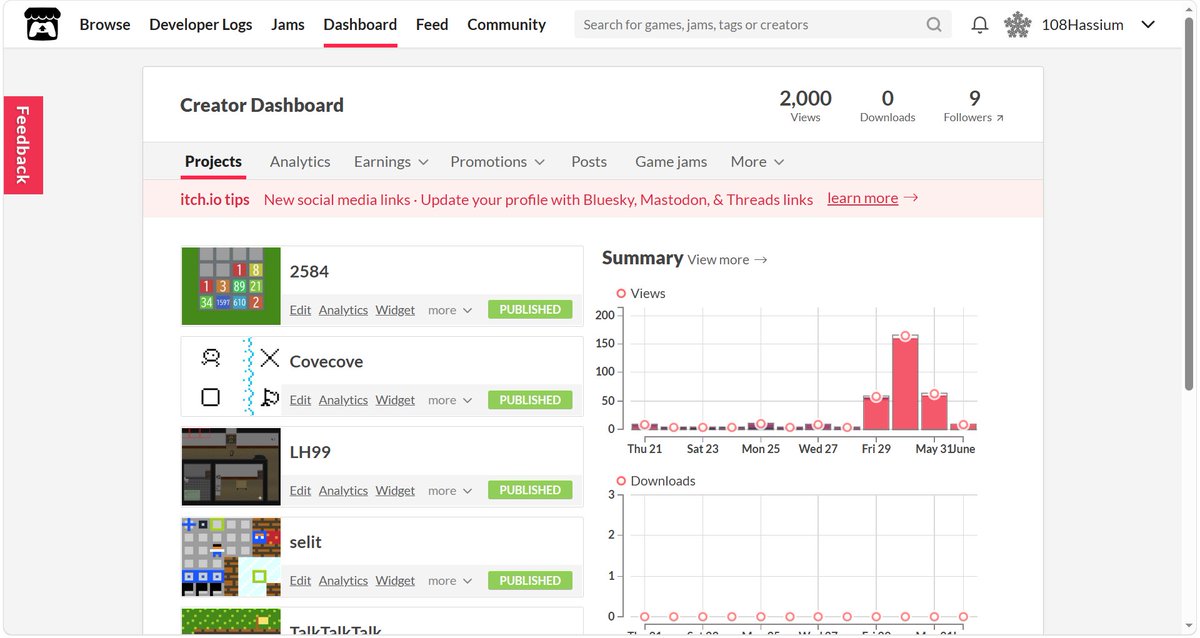Open the Posts tab
Viewport: 1200px width, 638px height.
point(589,162)
